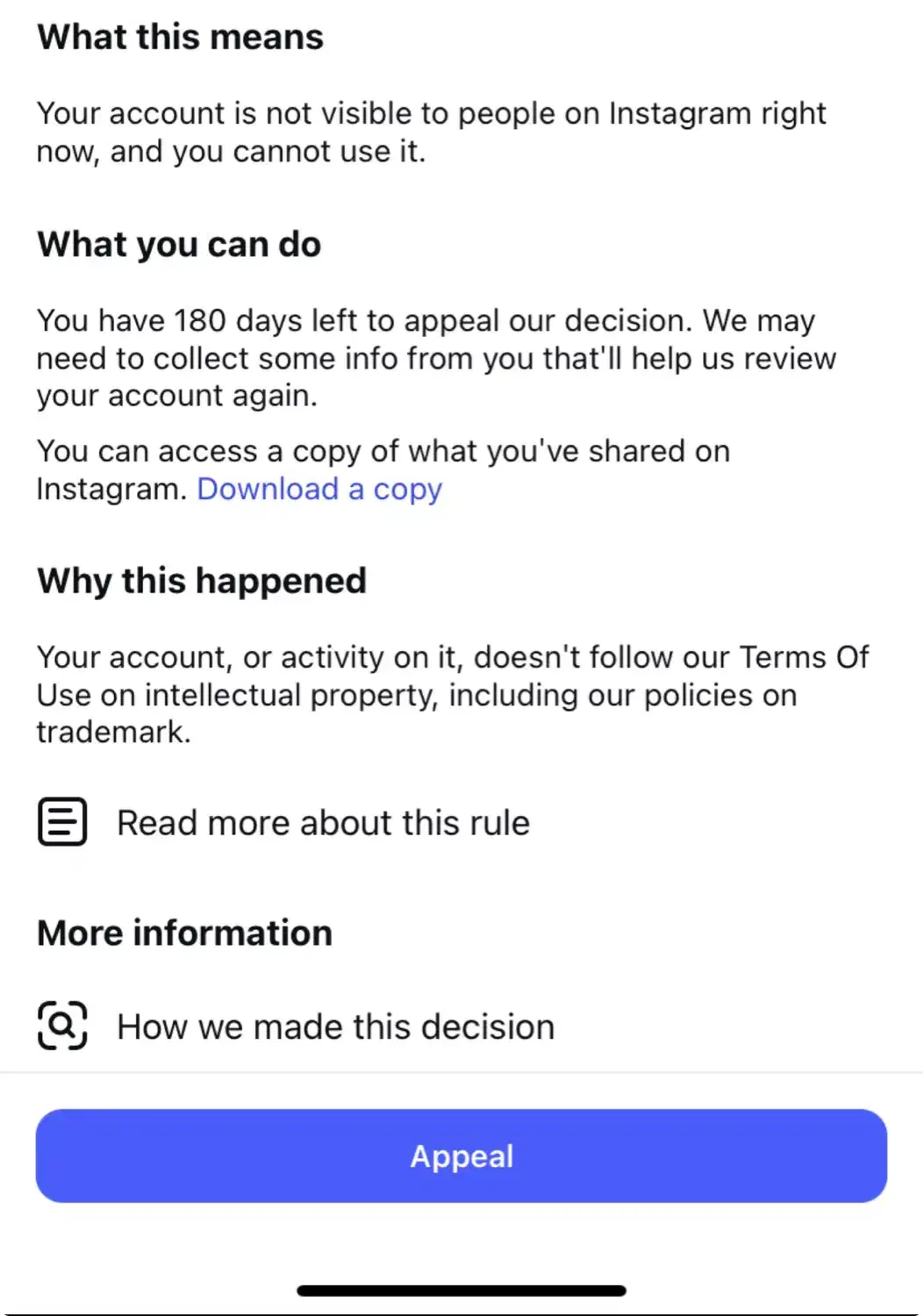The height and width of the screenshot is (1316, 924).
Task: Open How we made this decision
Action: [335, 1027]
